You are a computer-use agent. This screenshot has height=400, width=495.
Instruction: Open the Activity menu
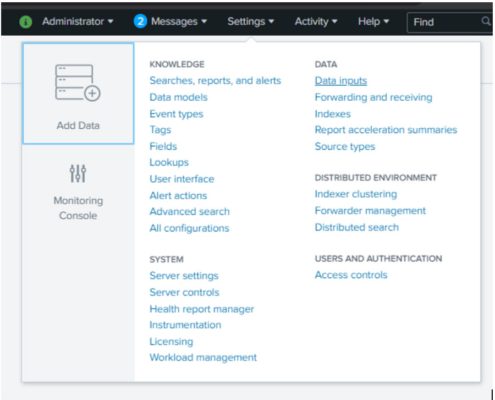(x=316, y=22)
